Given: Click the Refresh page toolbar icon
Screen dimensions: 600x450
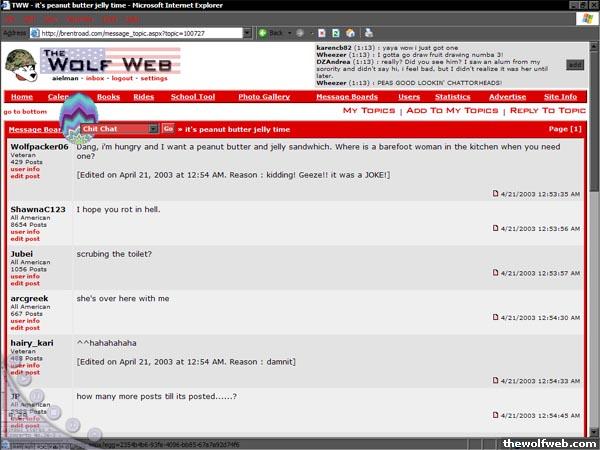Looking at the screenshot, I should 335,33.
